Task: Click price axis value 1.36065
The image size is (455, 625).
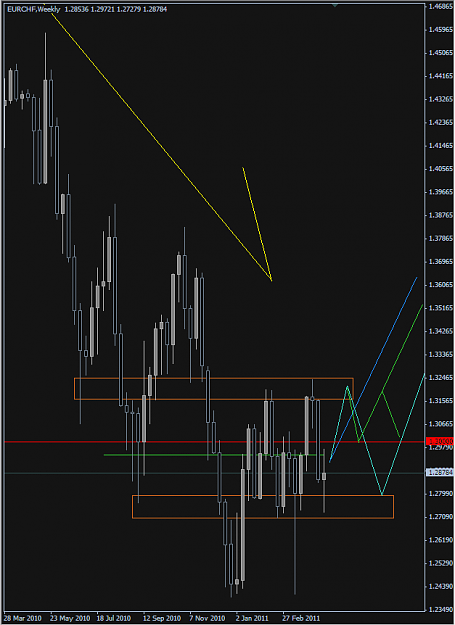Action: coord(441,285)
